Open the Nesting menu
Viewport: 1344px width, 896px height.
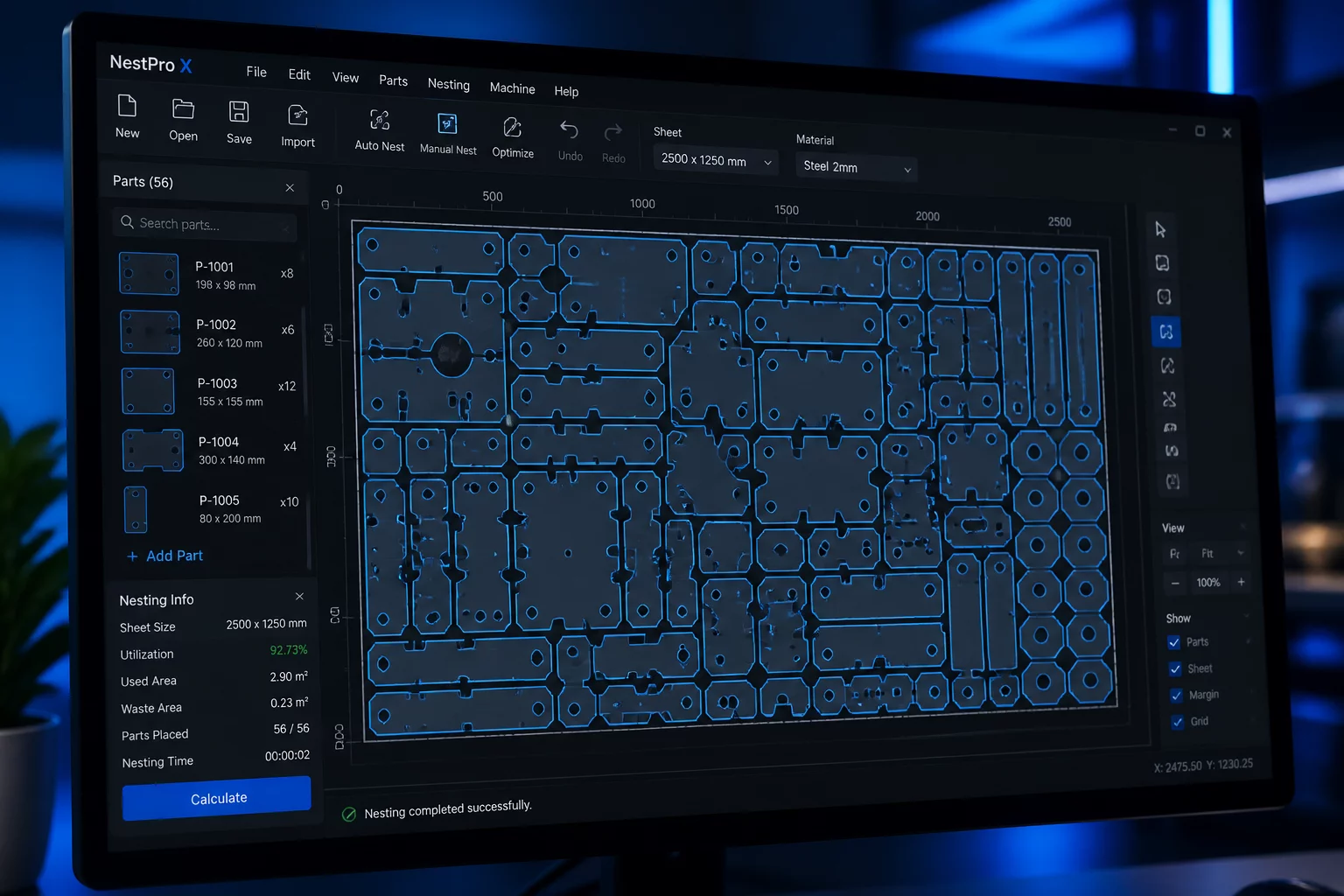[449, 84]
